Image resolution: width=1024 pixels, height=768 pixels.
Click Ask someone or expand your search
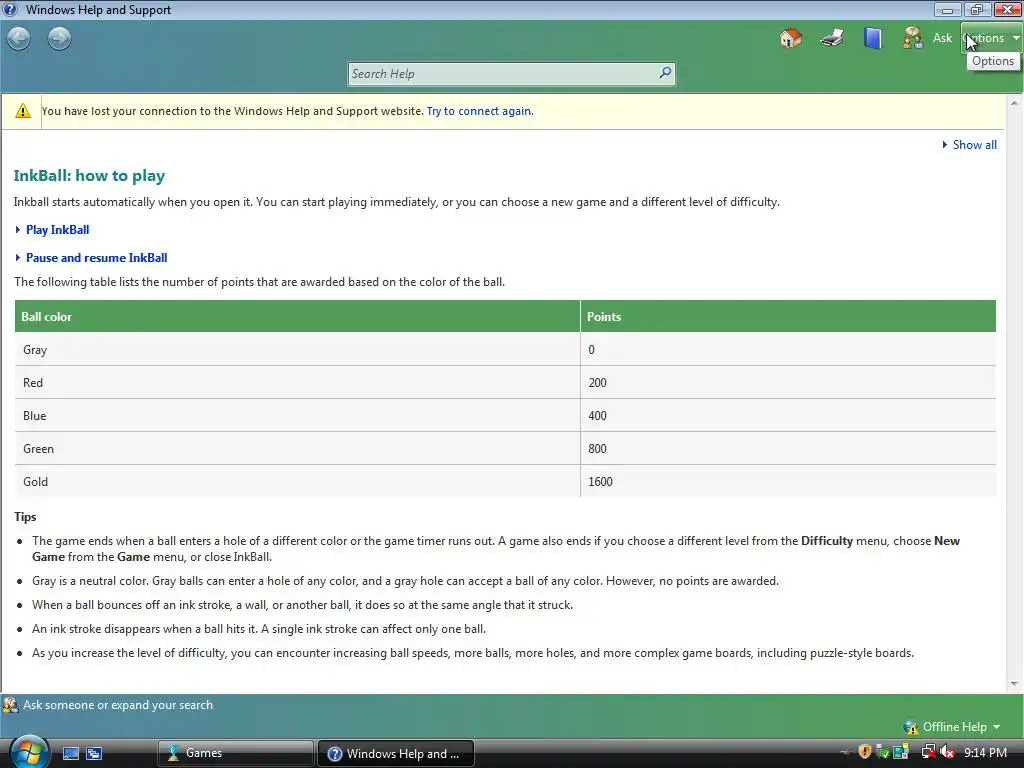[118, 705]
